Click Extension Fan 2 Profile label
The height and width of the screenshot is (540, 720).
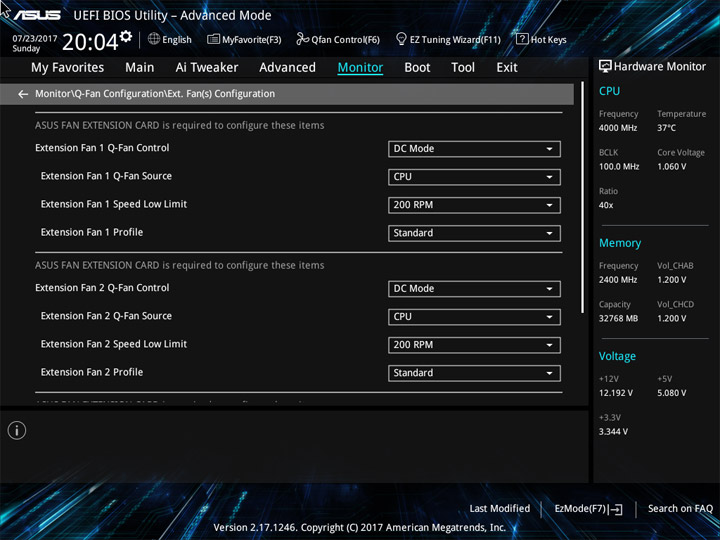(x=92, y=372)
